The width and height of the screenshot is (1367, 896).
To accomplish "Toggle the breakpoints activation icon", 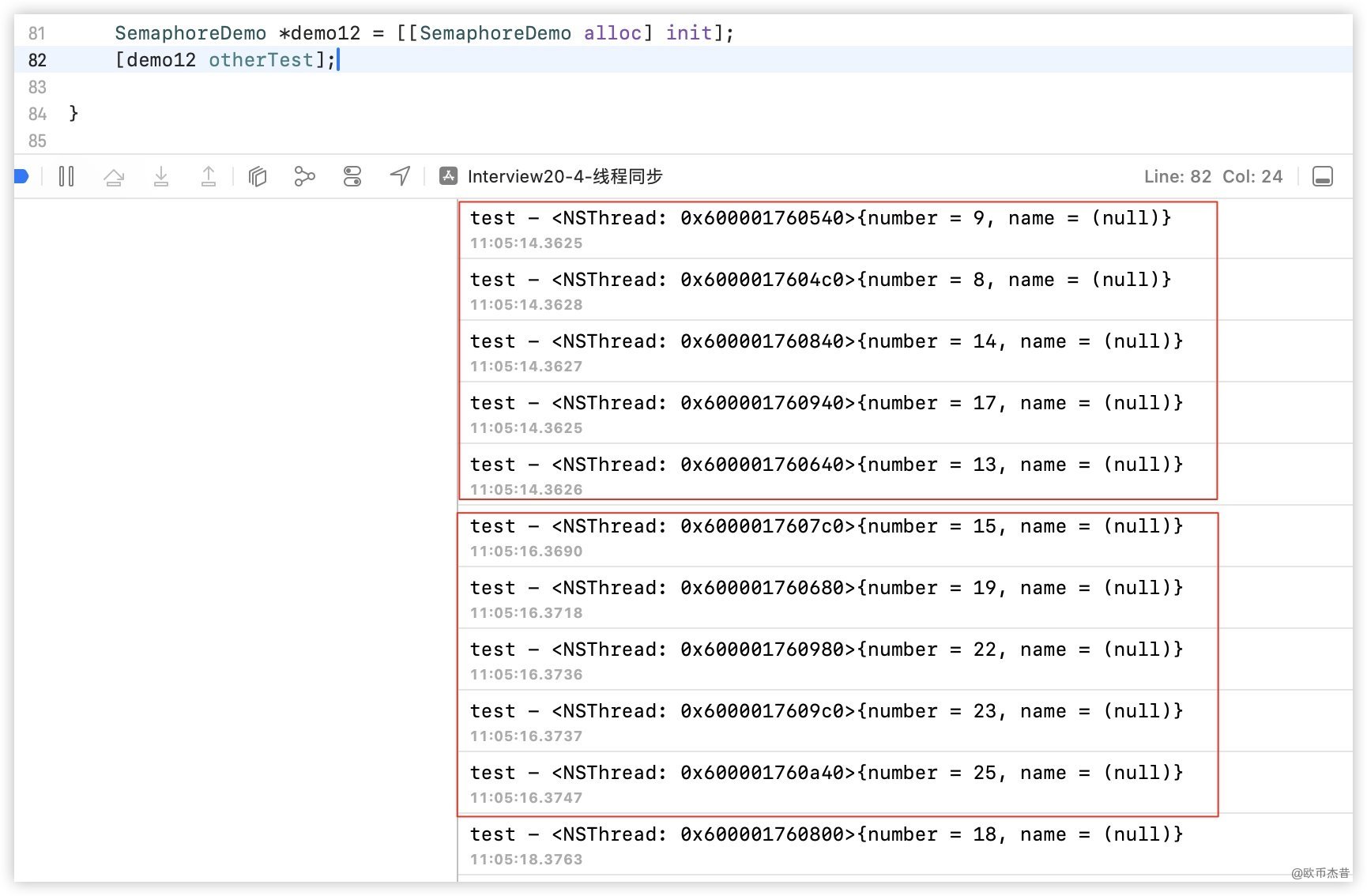I will [21, 176].
